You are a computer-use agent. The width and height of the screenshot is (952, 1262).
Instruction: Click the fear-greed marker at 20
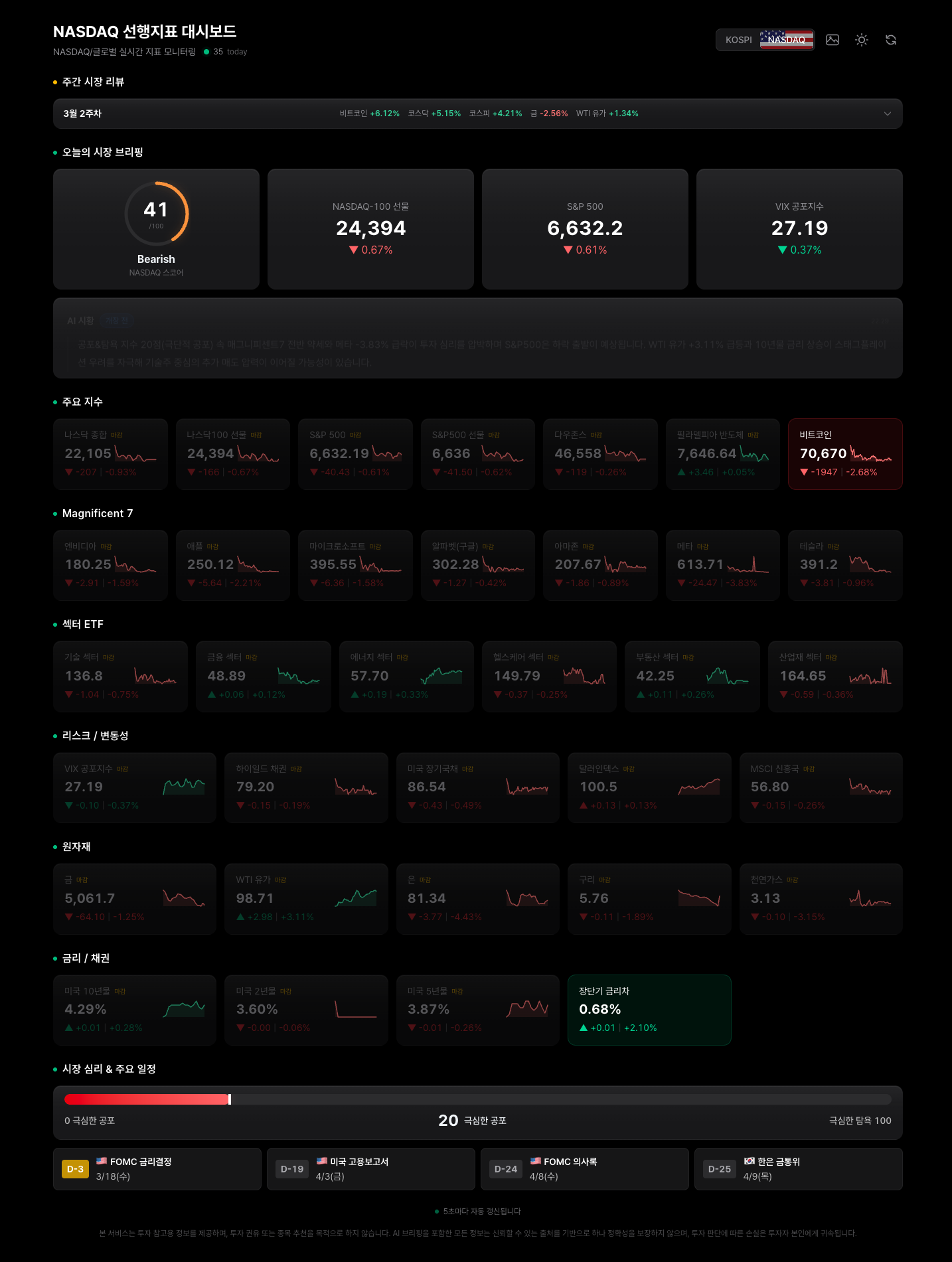point(230,1099)
